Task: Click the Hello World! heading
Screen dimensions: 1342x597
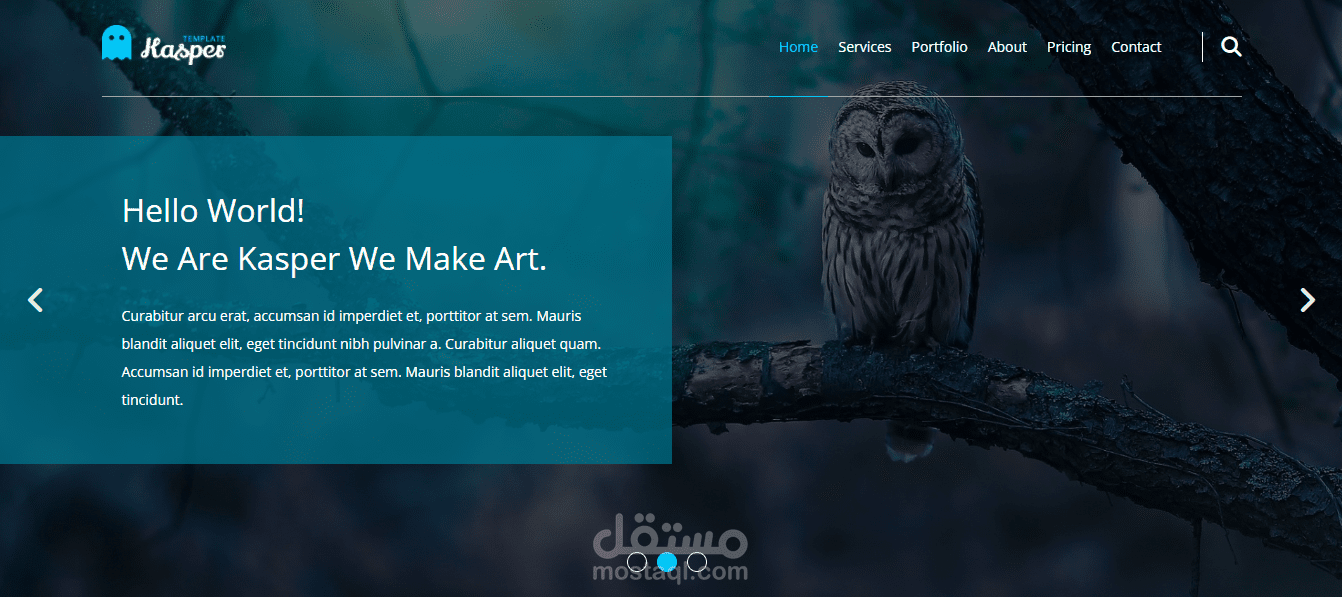Action: point(213,211)
